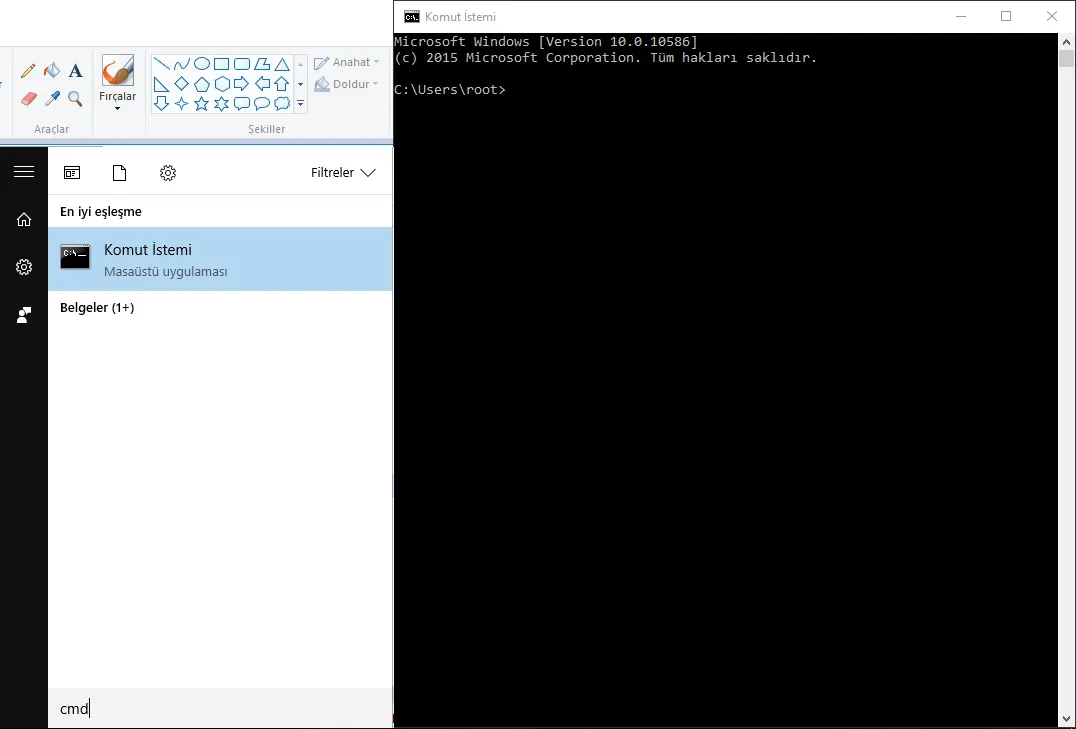Select the Color picker eyedropper tool

(x=51, y=99)
